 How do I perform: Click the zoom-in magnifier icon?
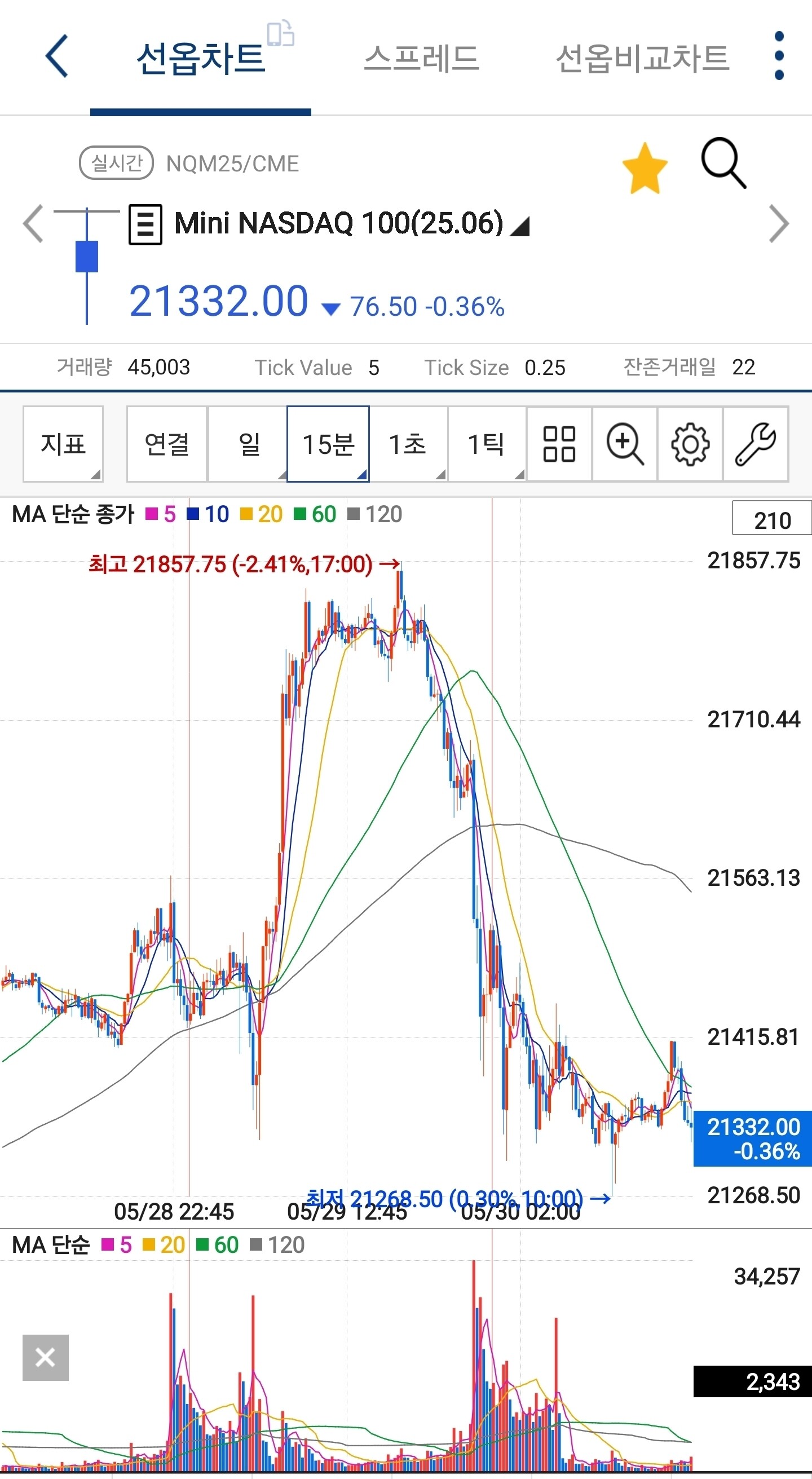(625, 444)
